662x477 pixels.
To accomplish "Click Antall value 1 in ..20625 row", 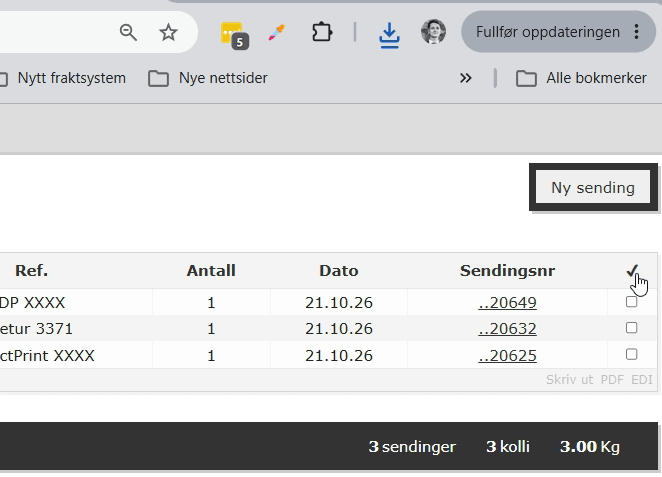I will tap(211, 355).
